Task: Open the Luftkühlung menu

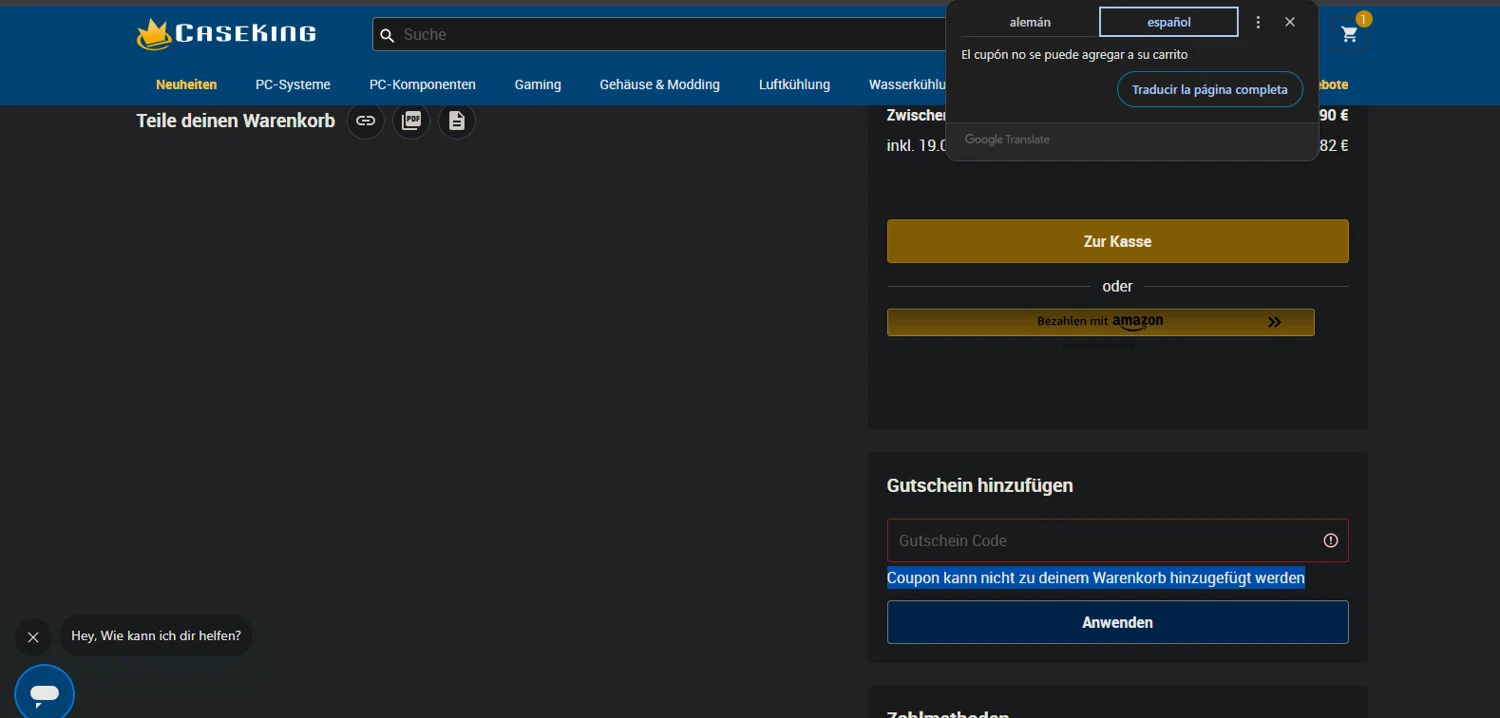Action: [794, 85]
